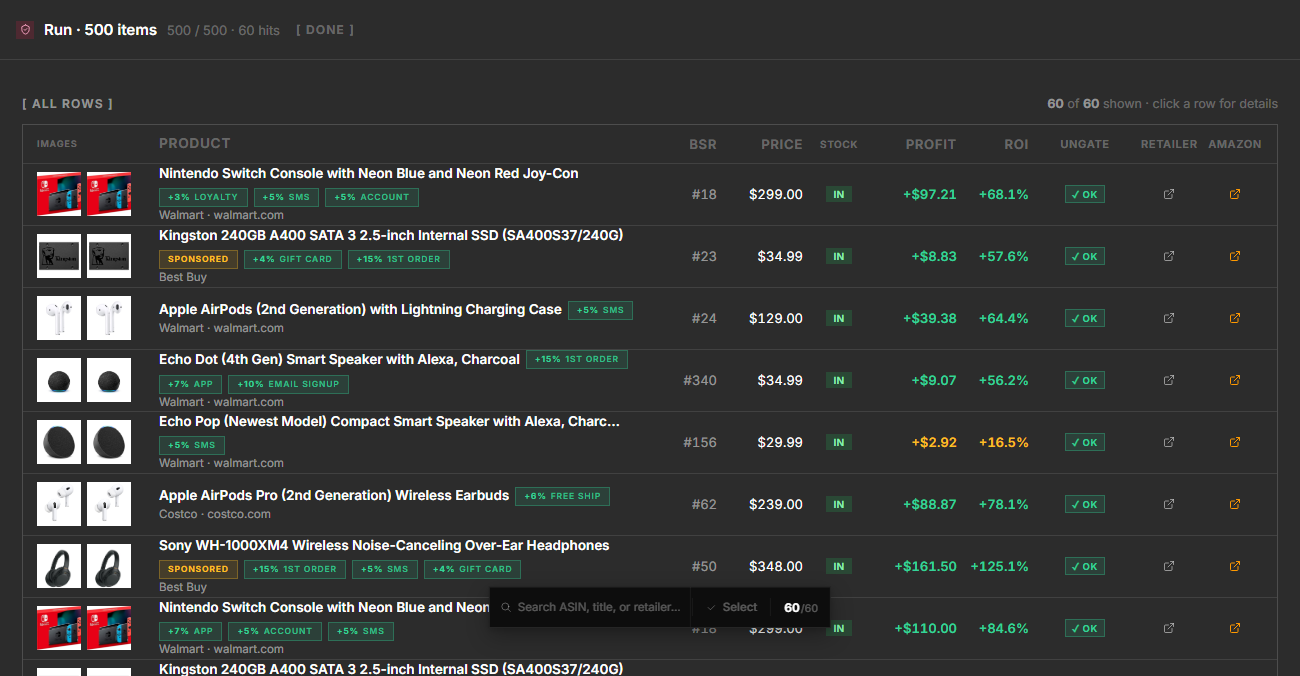Click +5% SMS badge on Echo Pop row

pyautogui.click(x=192, y=445)
